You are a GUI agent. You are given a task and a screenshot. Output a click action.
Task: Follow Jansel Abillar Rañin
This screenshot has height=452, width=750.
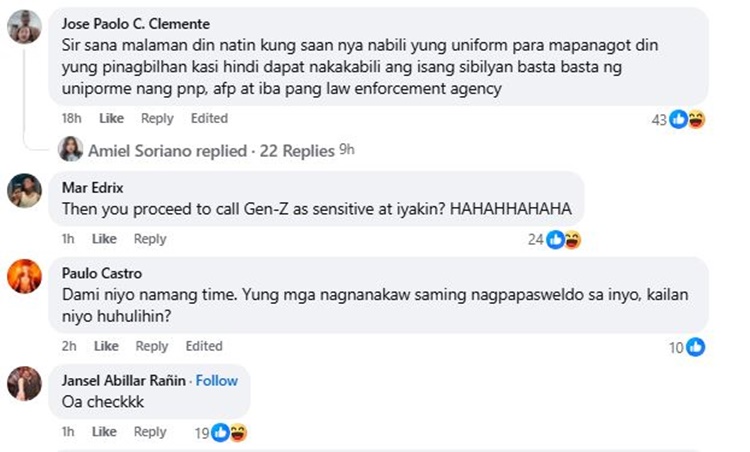(217, 381)
